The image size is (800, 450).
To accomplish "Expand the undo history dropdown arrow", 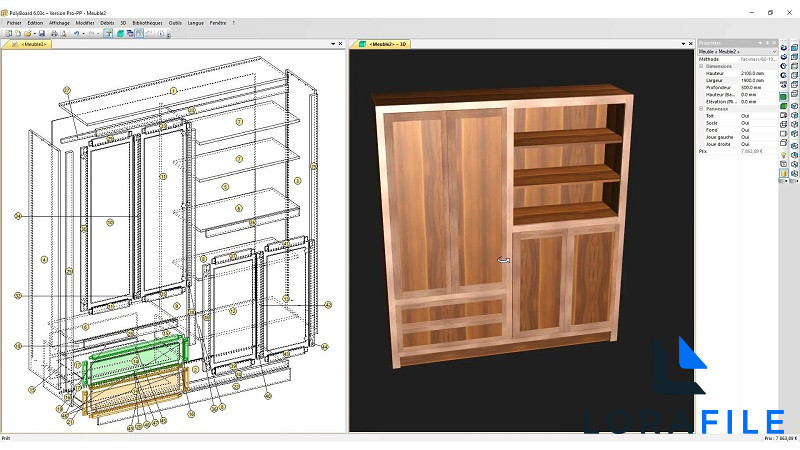I will tap(84, 33).
